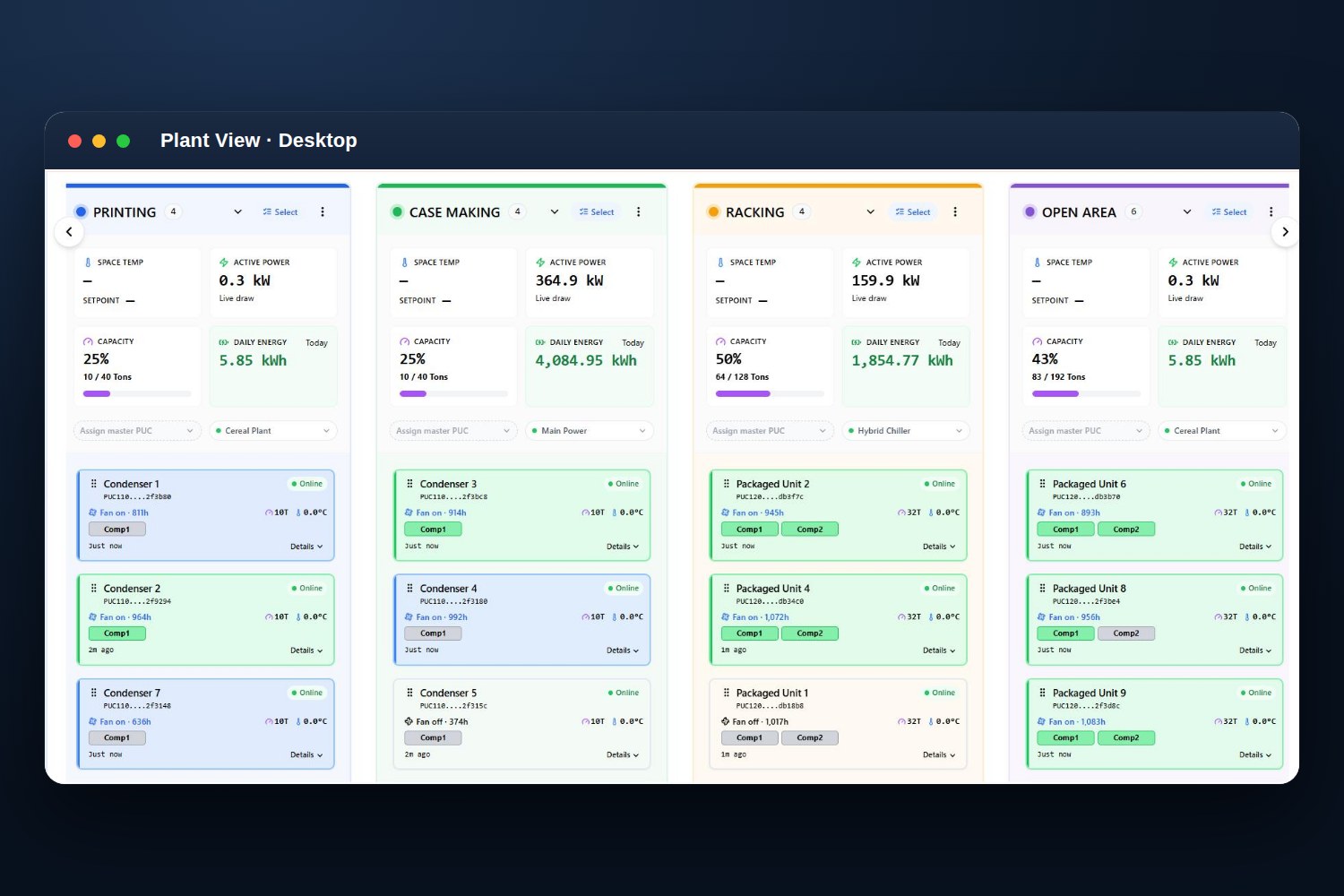This screenshot has width=1344, height=896.
Task: Click Select in the CASE MAKING header
Action: tap(597, 212)
